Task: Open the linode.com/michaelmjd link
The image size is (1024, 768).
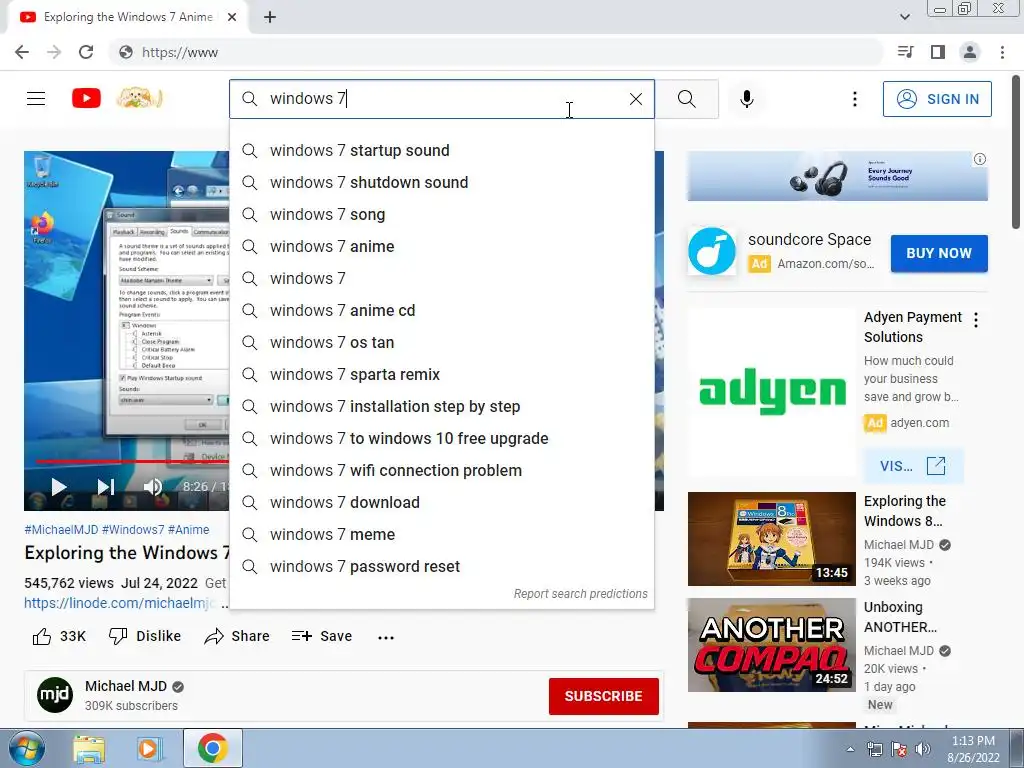Action: coord(120,603)
